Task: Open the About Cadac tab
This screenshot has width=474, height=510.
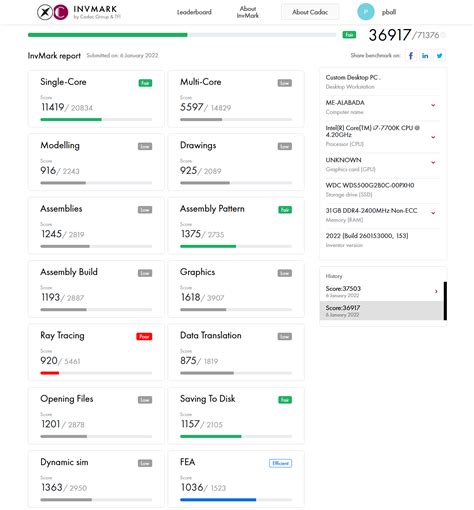Action: (310, 12)
